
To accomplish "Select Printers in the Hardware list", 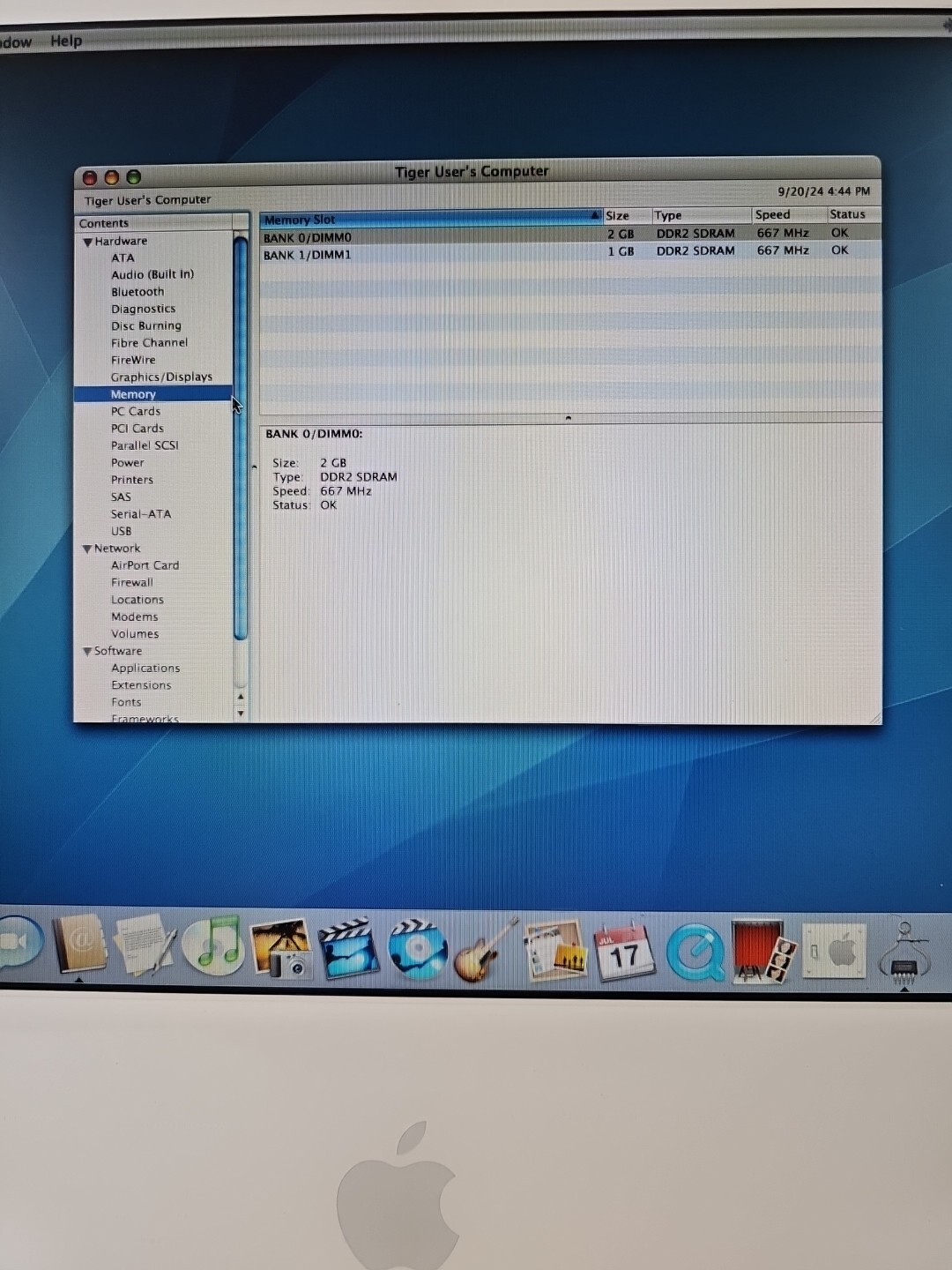I will [132, 480].
